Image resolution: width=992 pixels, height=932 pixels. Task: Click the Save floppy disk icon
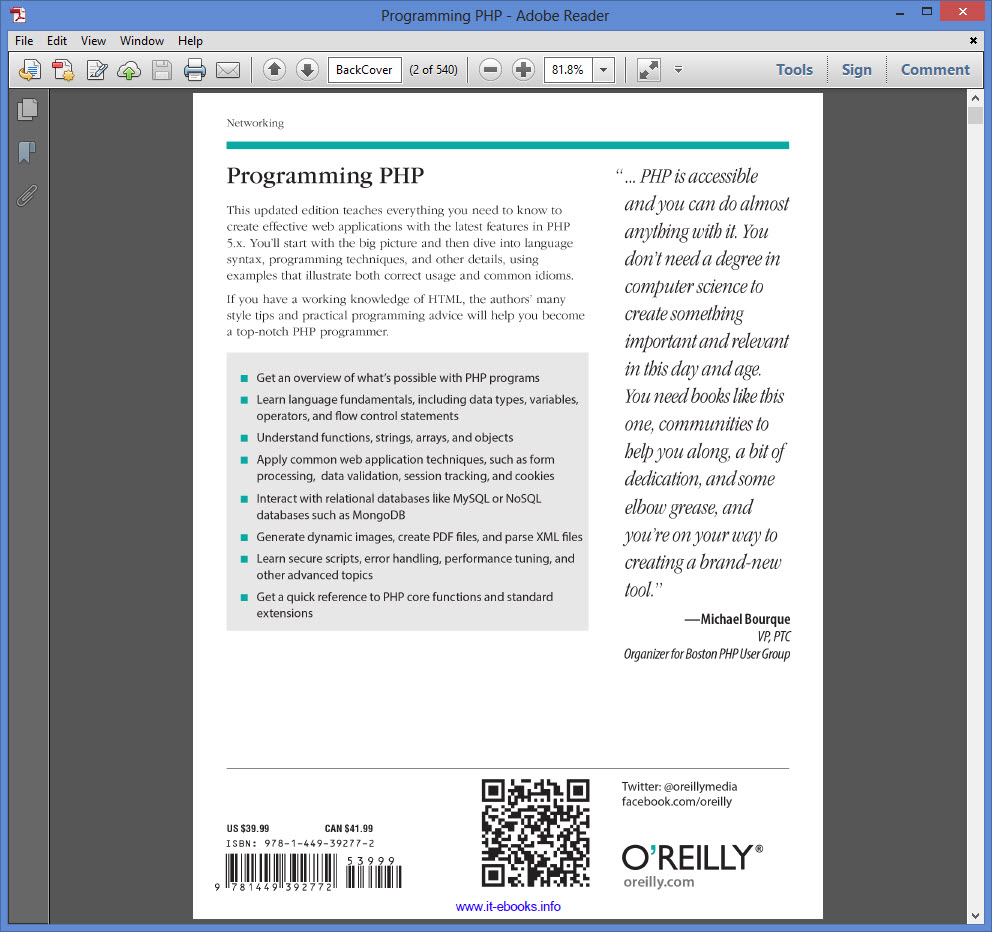[x=162, y=70]
